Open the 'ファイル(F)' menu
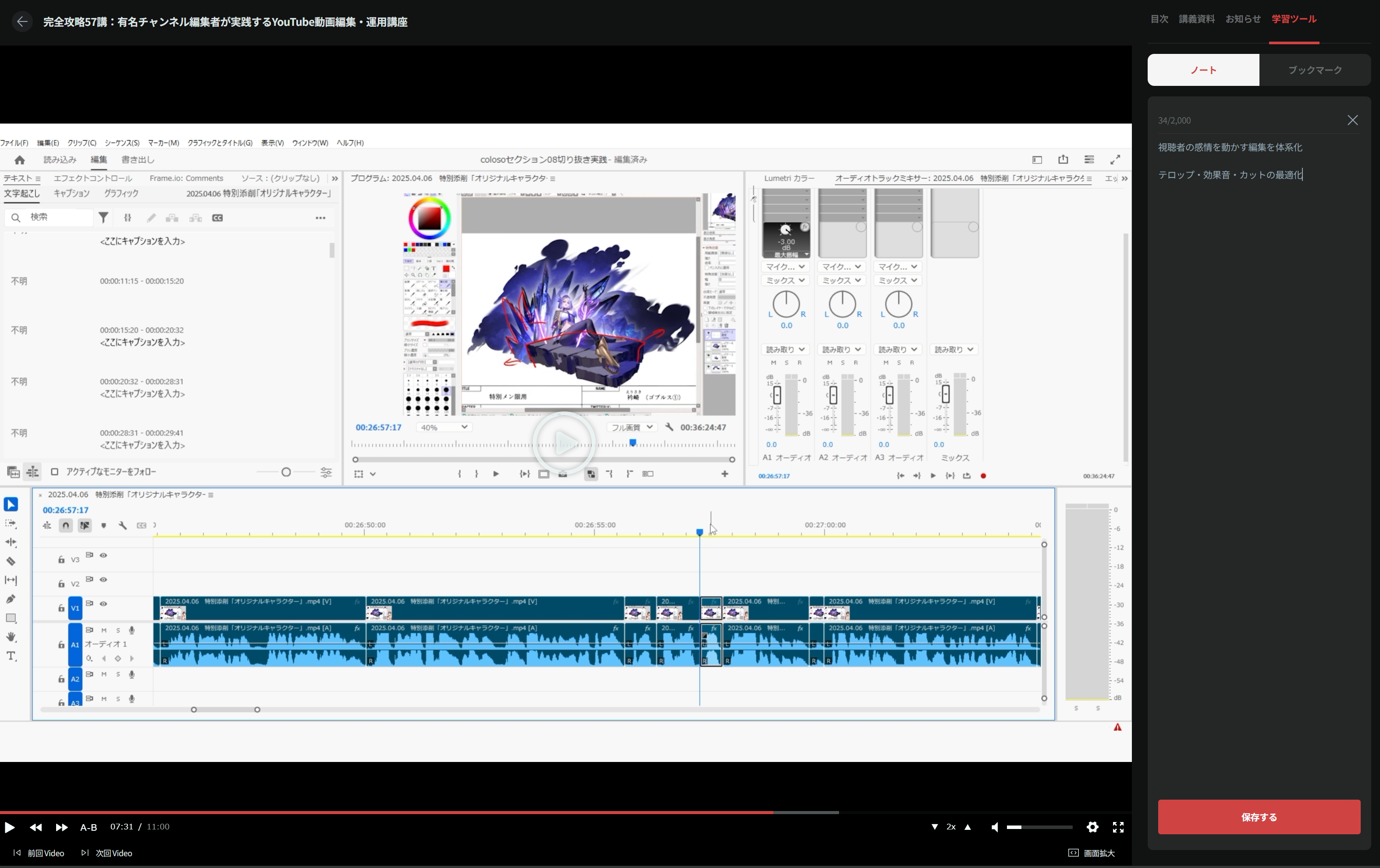1380x868 pixels. (x=14, y=143)
